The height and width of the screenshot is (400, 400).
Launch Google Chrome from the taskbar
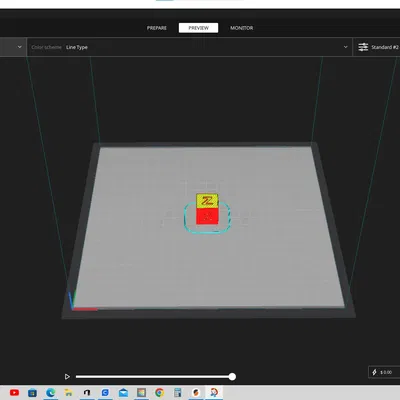coord(160,393)
